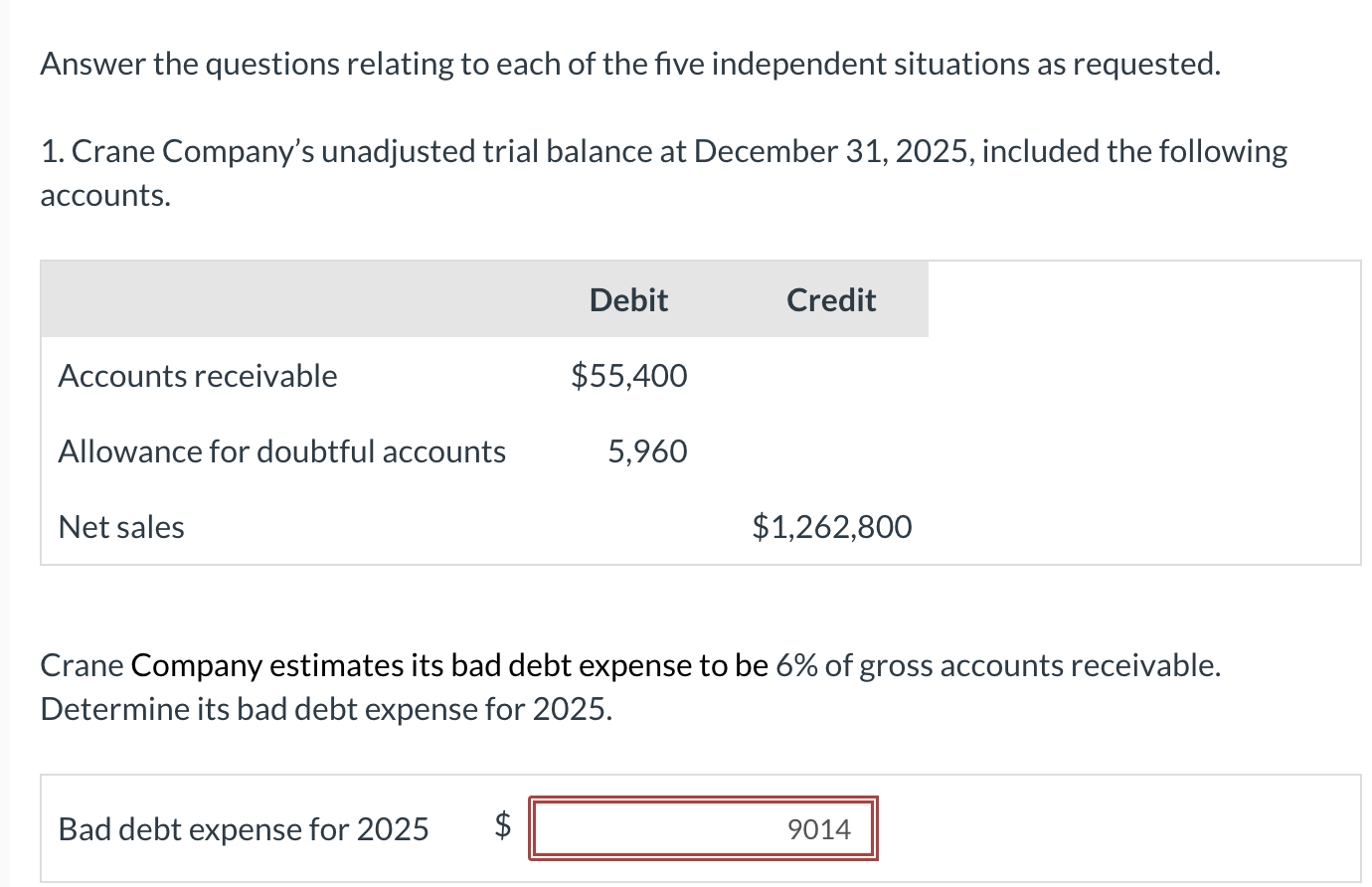Select the Accounts receivable row label

[x=198, y=376]
